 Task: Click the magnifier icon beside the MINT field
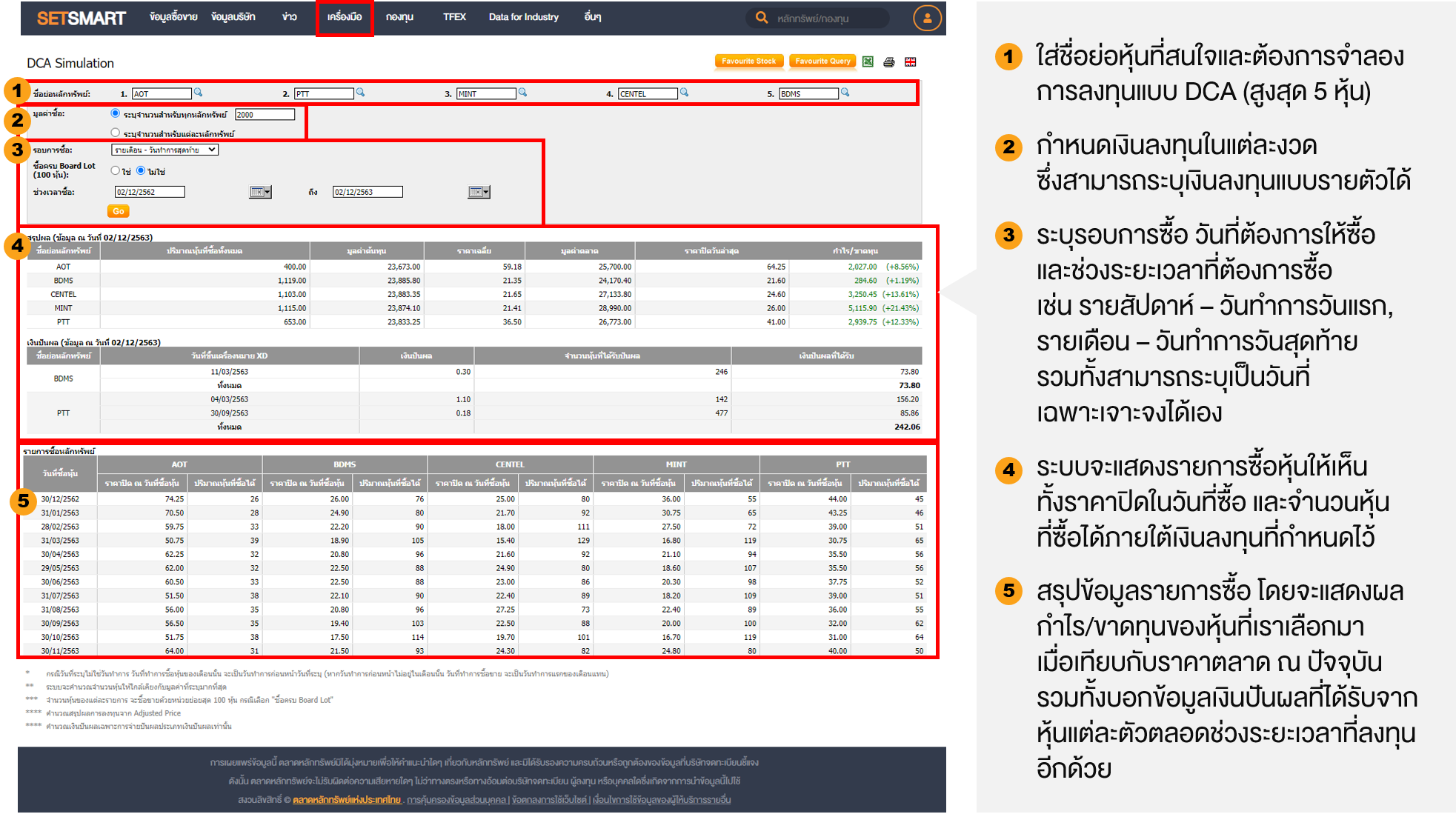(x=522, y=93)
